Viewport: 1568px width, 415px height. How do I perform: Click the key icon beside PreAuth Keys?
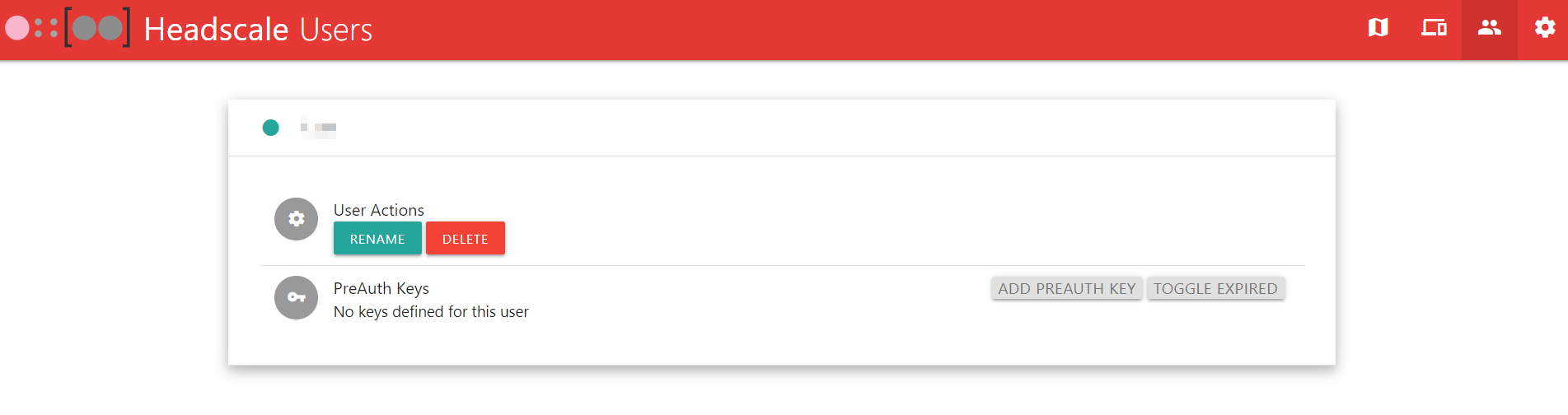click(296, 297)
